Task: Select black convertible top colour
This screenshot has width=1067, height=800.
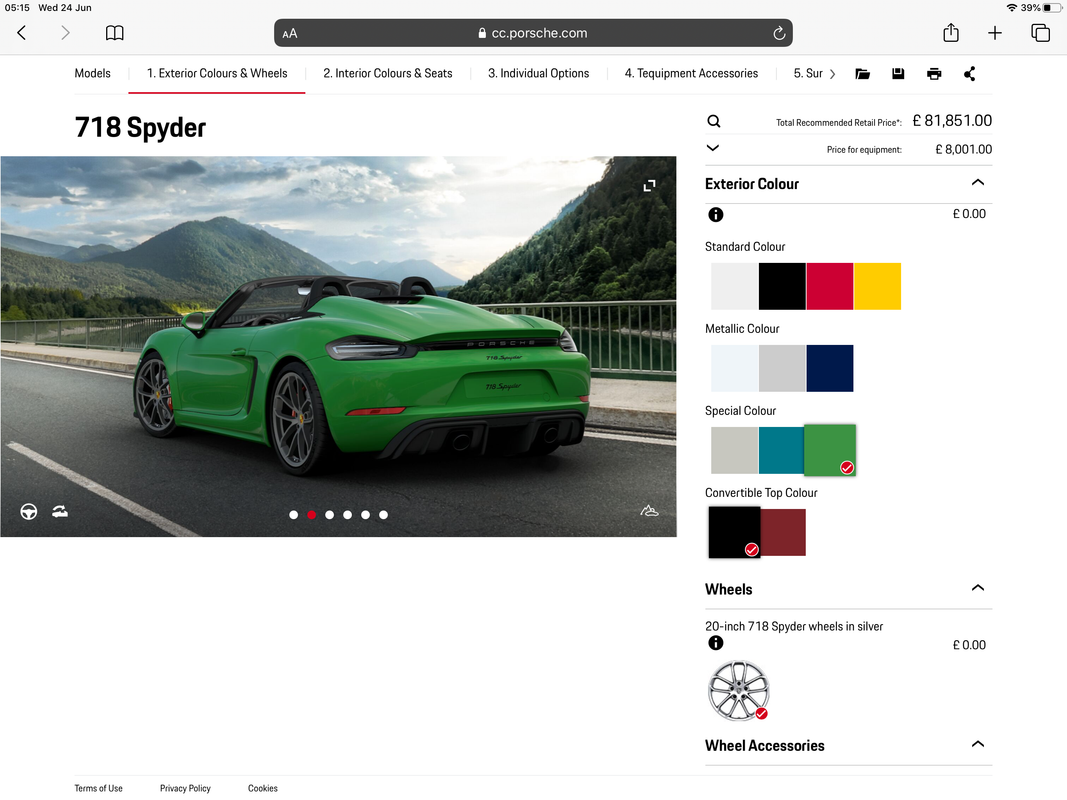Action: tap(734, 532)
